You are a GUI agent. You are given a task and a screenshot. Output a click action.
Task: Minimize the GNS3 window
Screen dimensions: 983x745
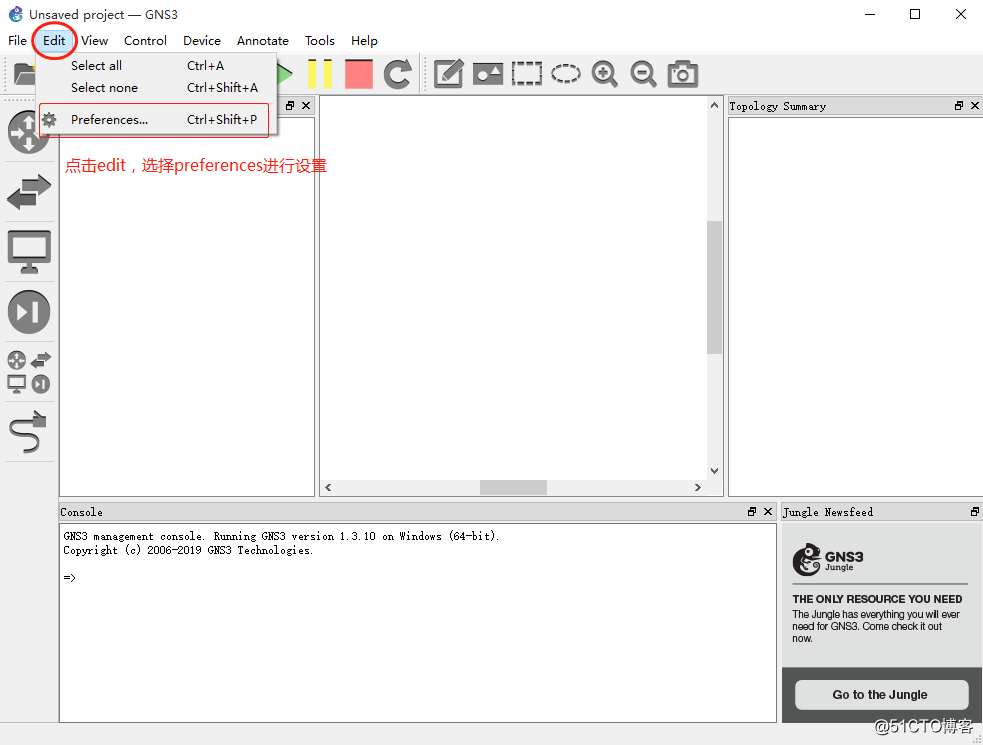pos(870,14)
